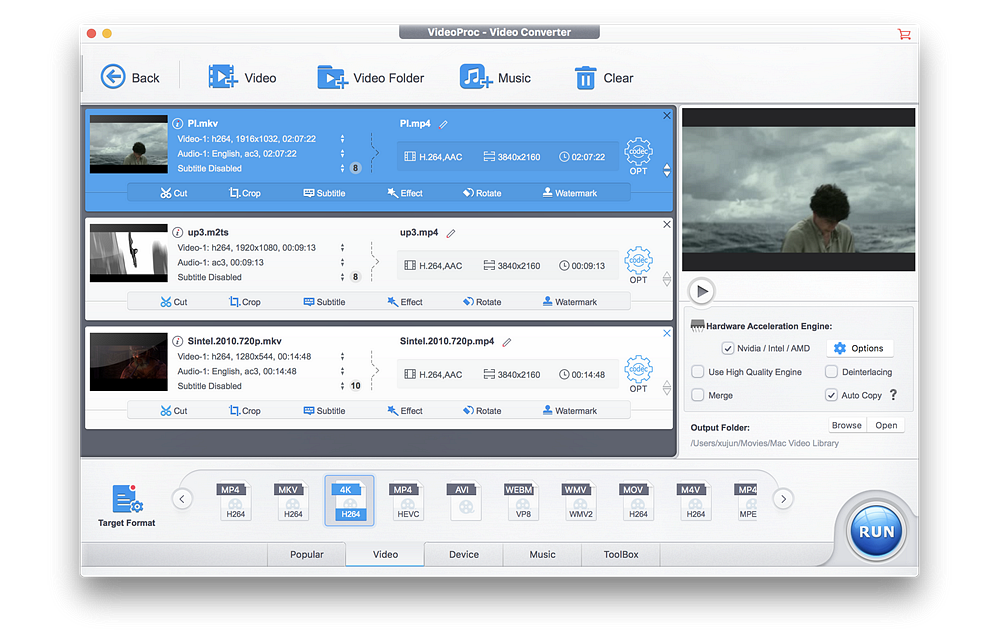Play the preview video

[x=702, y=291]
